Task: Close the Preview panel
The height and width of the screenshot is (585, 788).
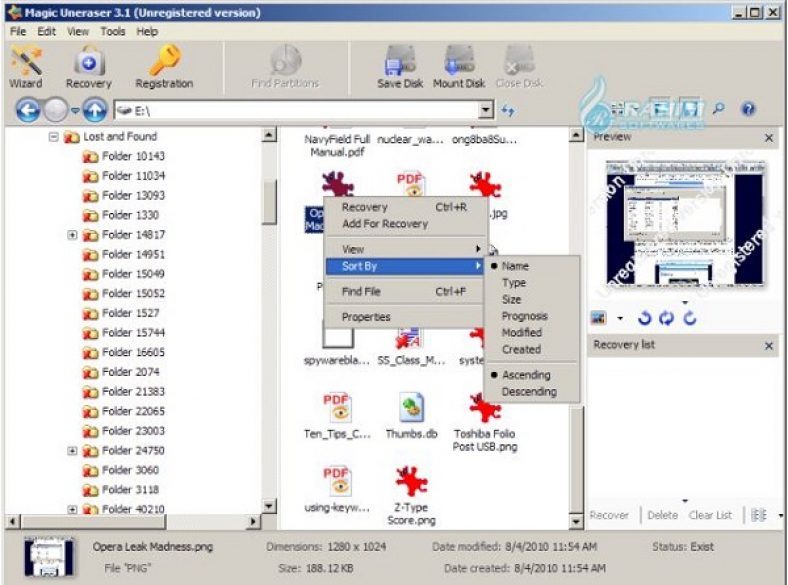Action: click(769, 138)
